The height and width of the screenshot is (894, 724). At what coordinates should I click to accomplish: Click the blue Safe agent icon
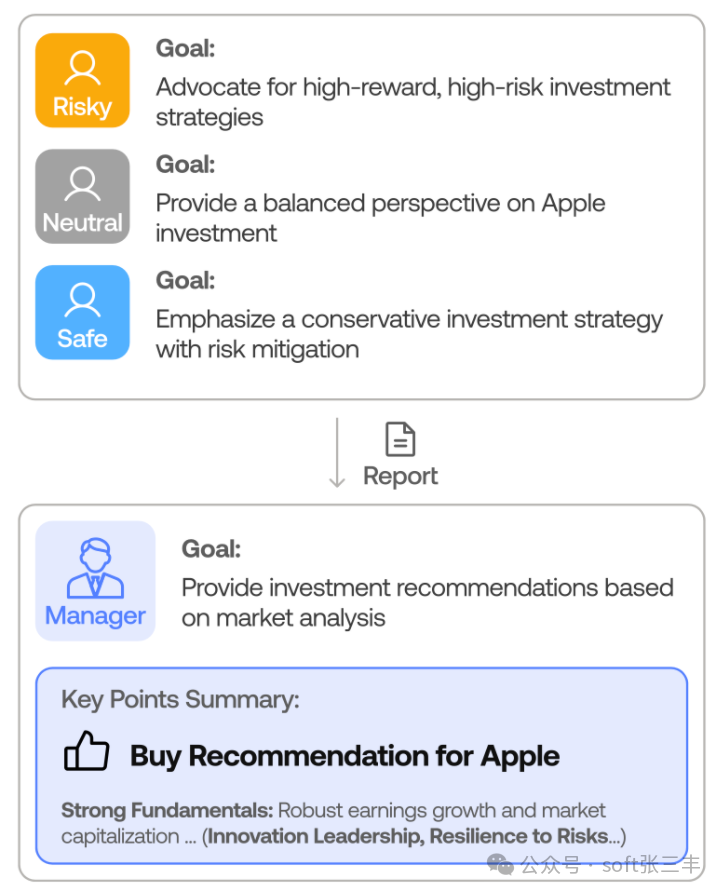(x=82, y=312)
